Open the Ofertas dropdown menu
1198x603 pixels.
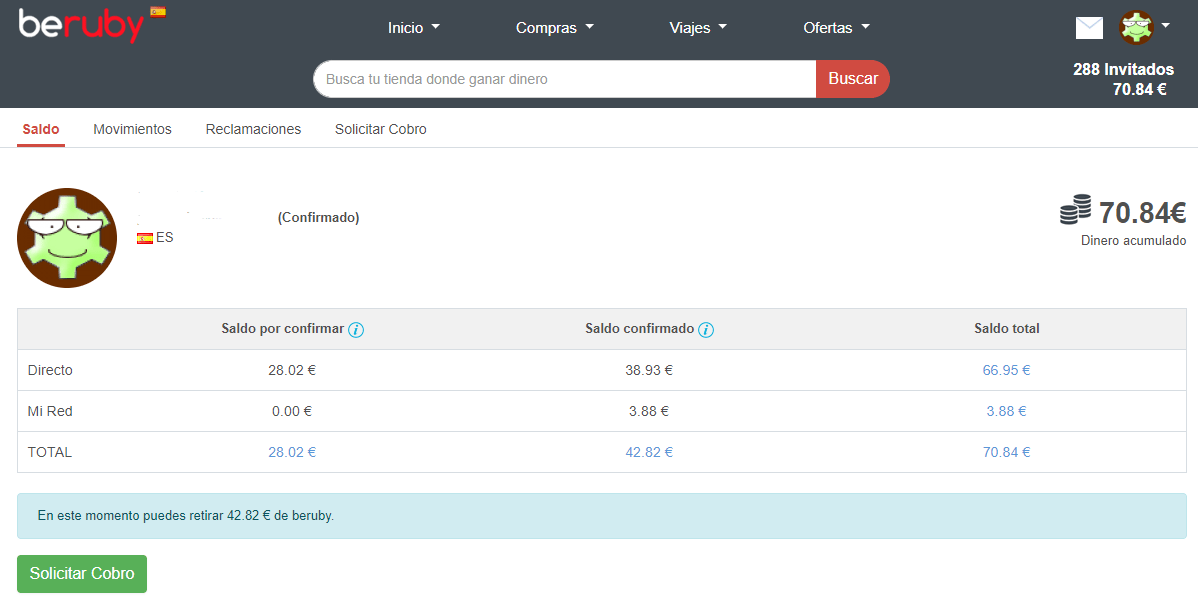[x=836, y=28]
